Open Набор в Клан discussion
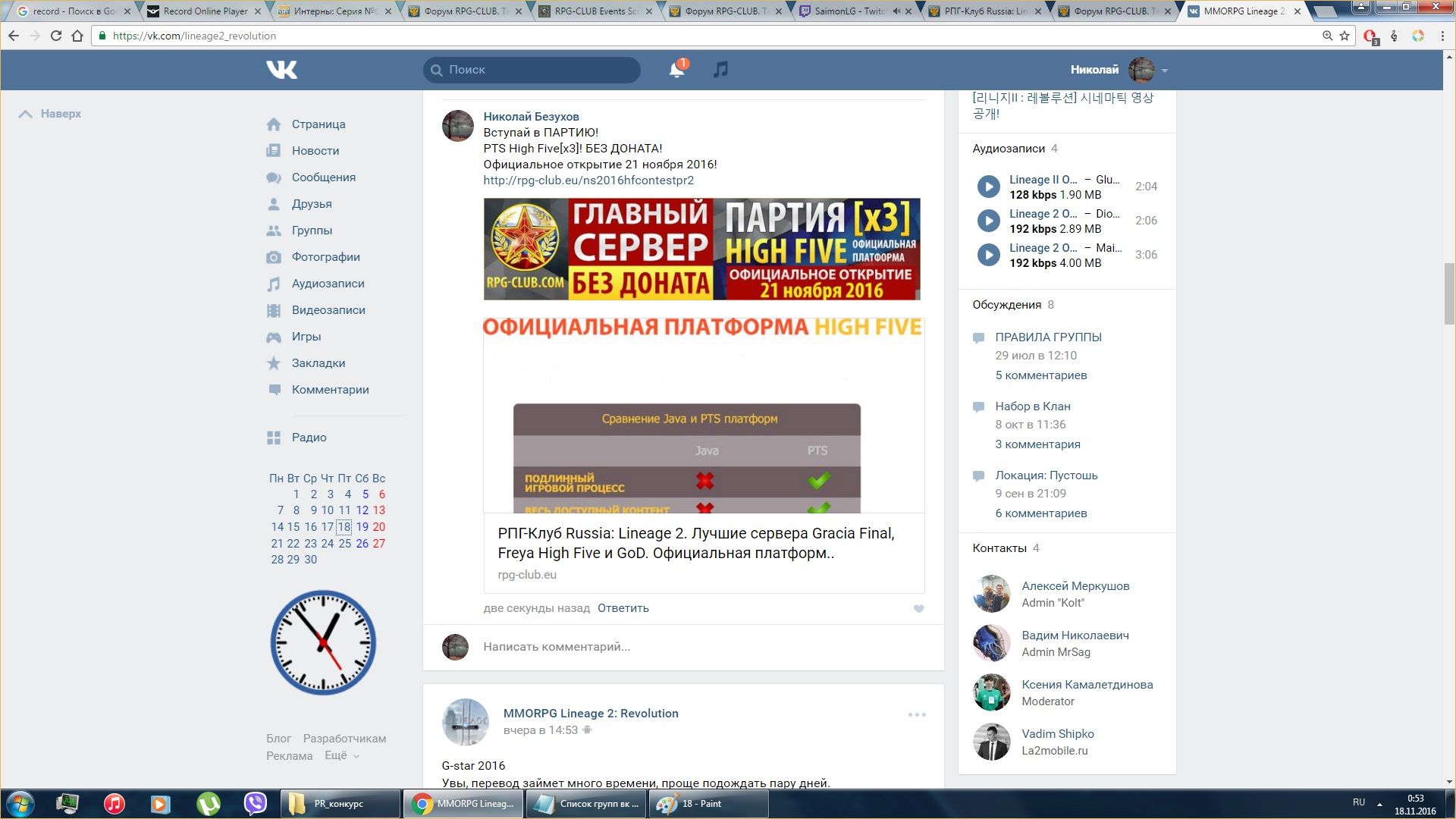Screen dimensions: 1456x819 pyautogui.click(x=1033, y=406)
